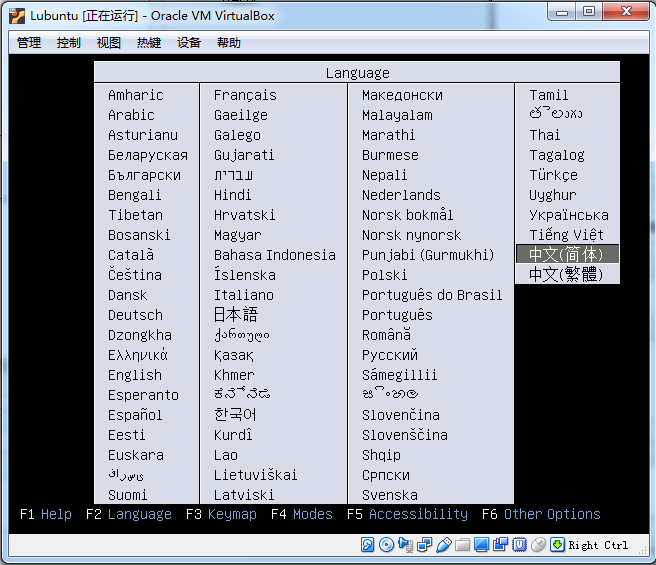The image size is (656, 565).
Task: Select Svenska from language list
Action: click(390, 495)
